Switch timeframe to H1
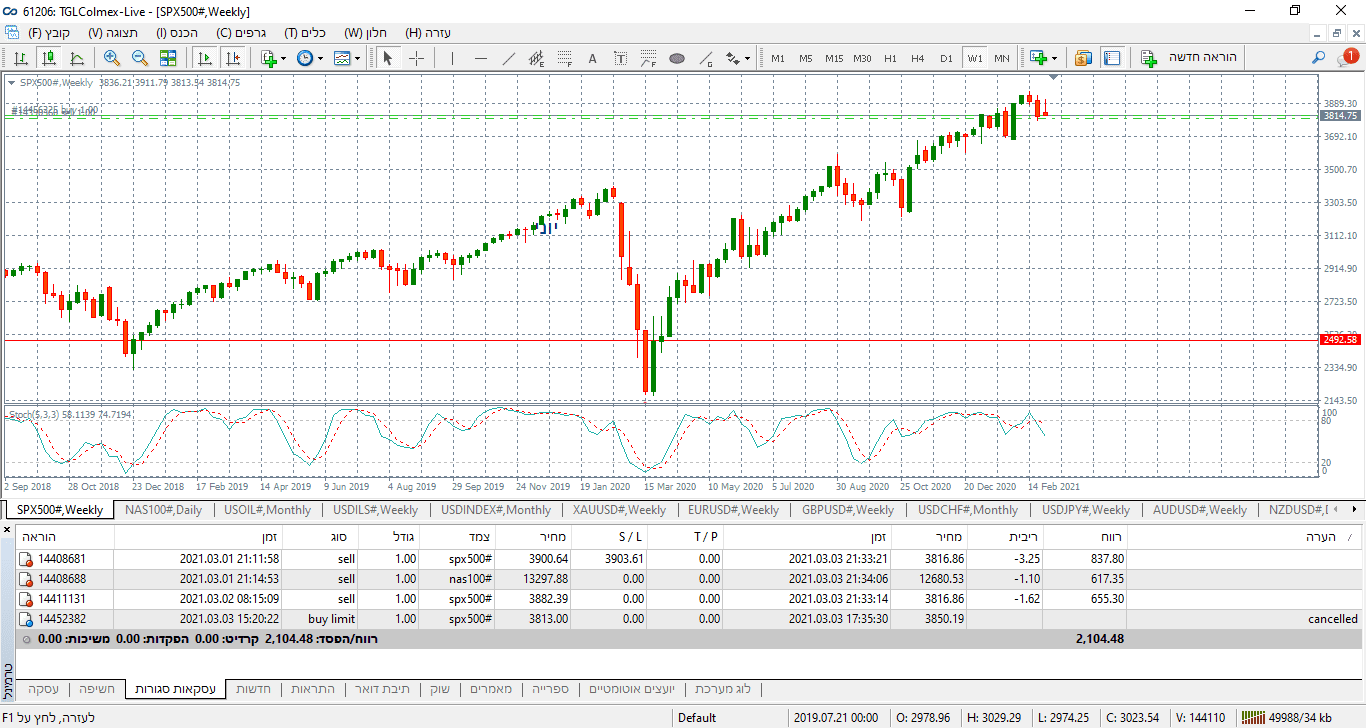The width and height of the screenshot is (1366, 728). (890, 58)
